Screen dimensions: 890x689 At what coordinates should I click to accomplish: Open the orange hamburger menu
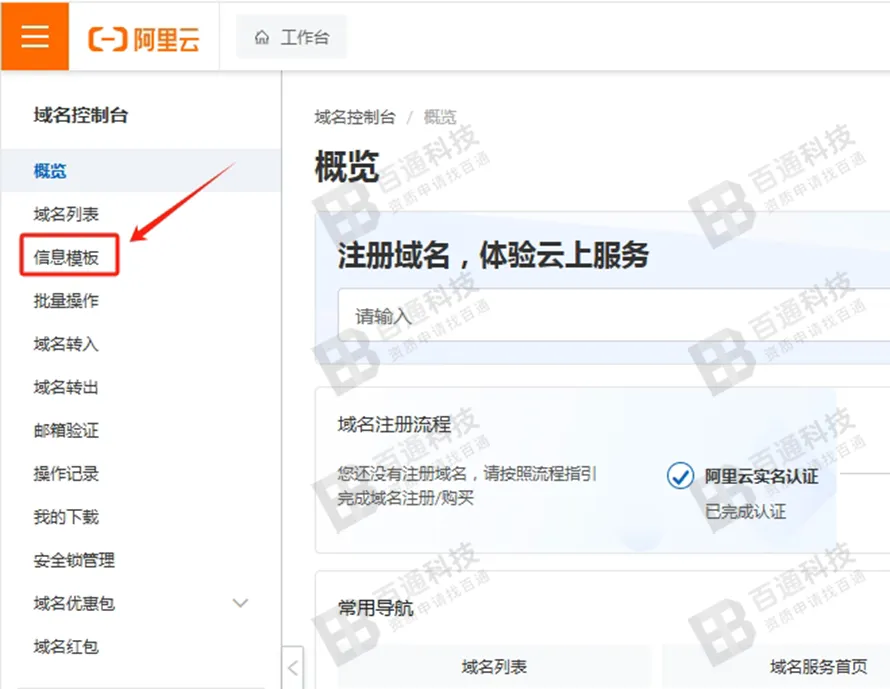click(x=35, y=37)
